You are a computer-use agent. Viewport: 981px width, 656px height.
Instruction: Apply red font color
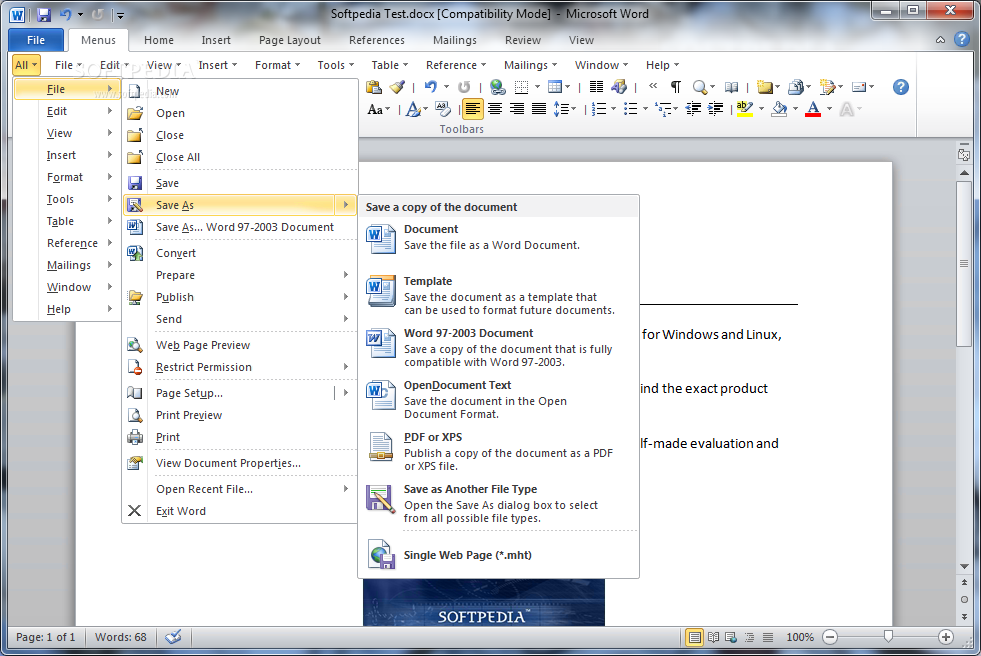tap(813, 109)
